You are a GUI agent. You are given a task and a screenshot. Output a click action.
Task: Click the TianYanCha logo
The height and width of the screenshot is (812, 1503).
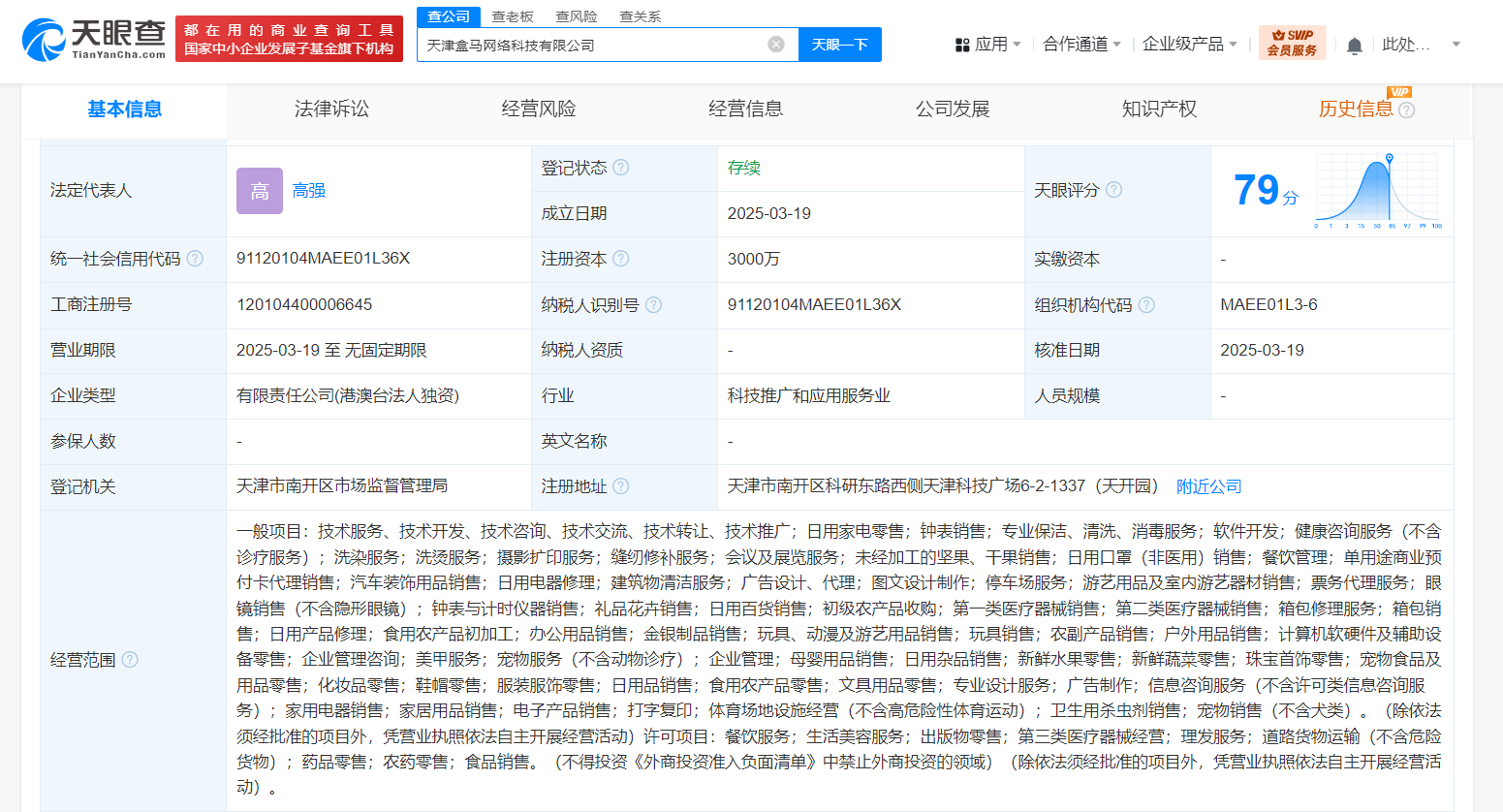[94, 39]
